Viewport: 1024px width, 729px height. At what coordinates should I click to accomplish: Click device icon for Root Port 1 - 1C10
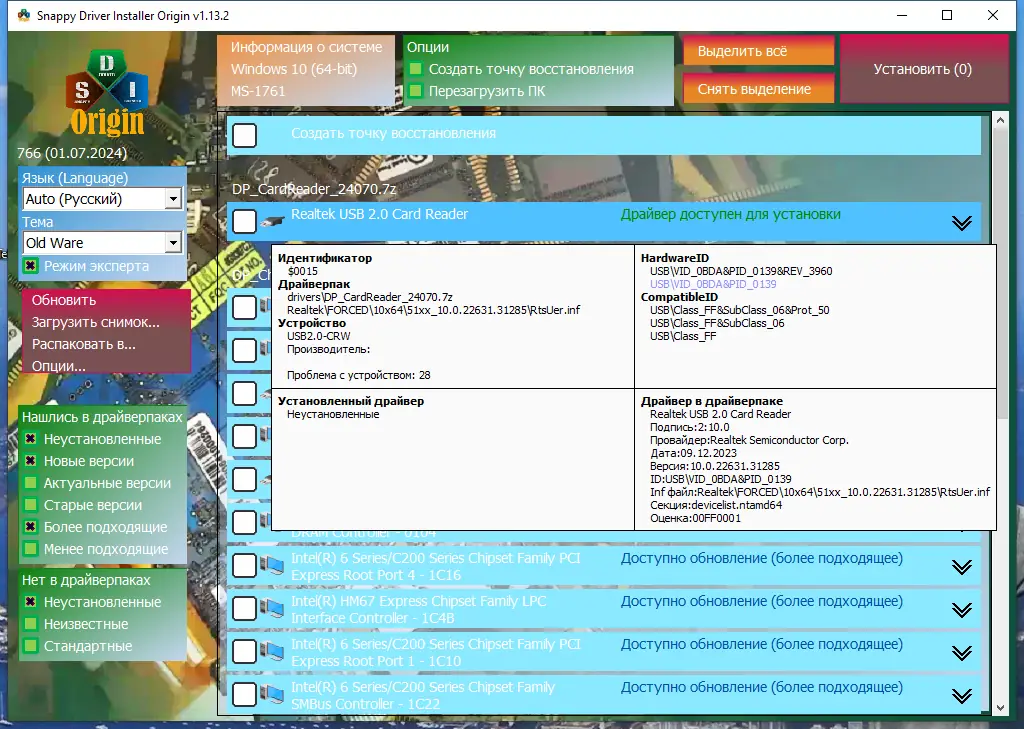[272, 652]
